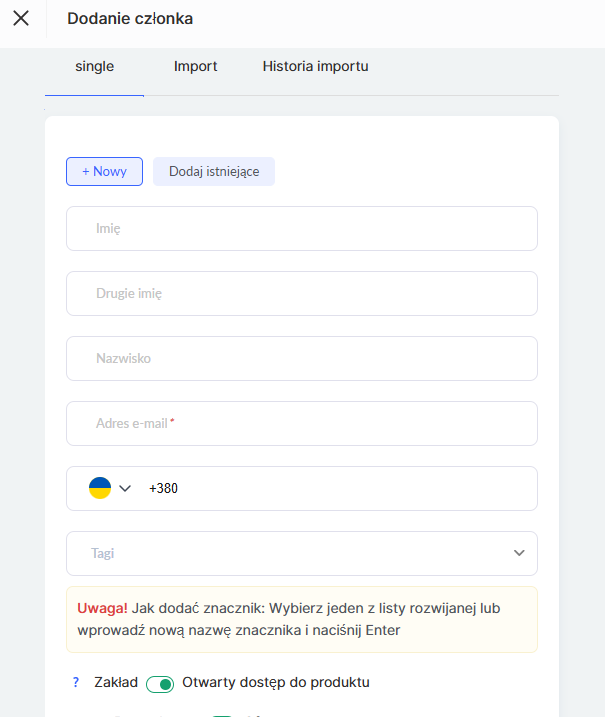605x717 pixels.
Task: Open the Import tab
Action: click(x=196, y=67)
